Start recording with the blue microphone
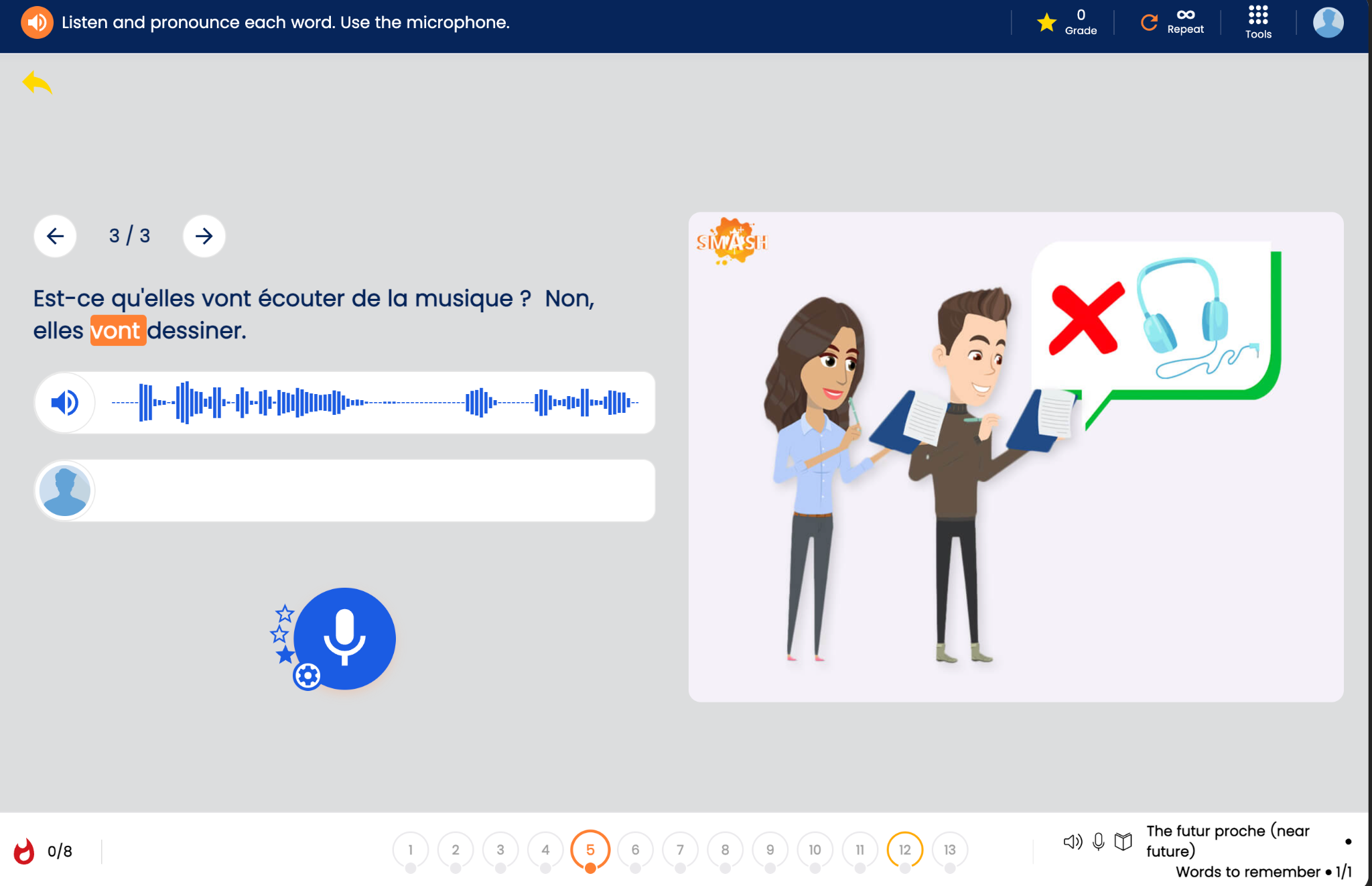1372x886 pixels. [344, 638]
